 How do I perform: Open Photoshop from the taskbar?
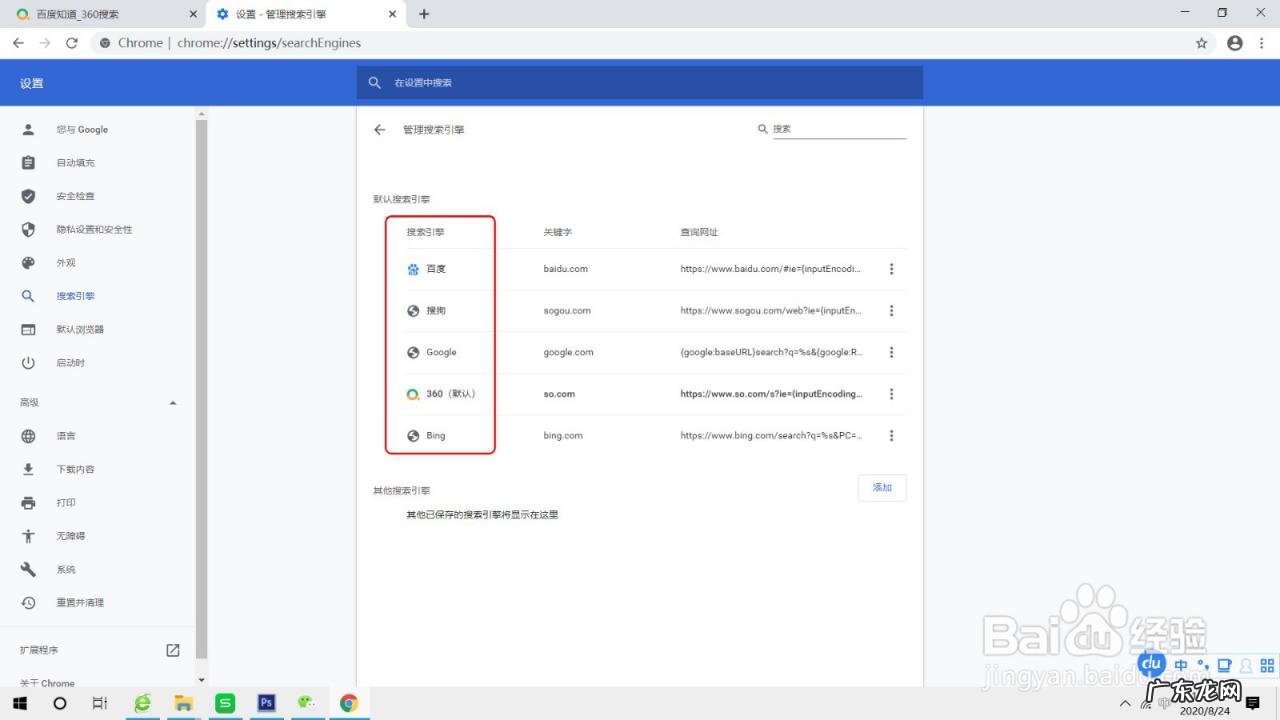click(x=266, y=703)
